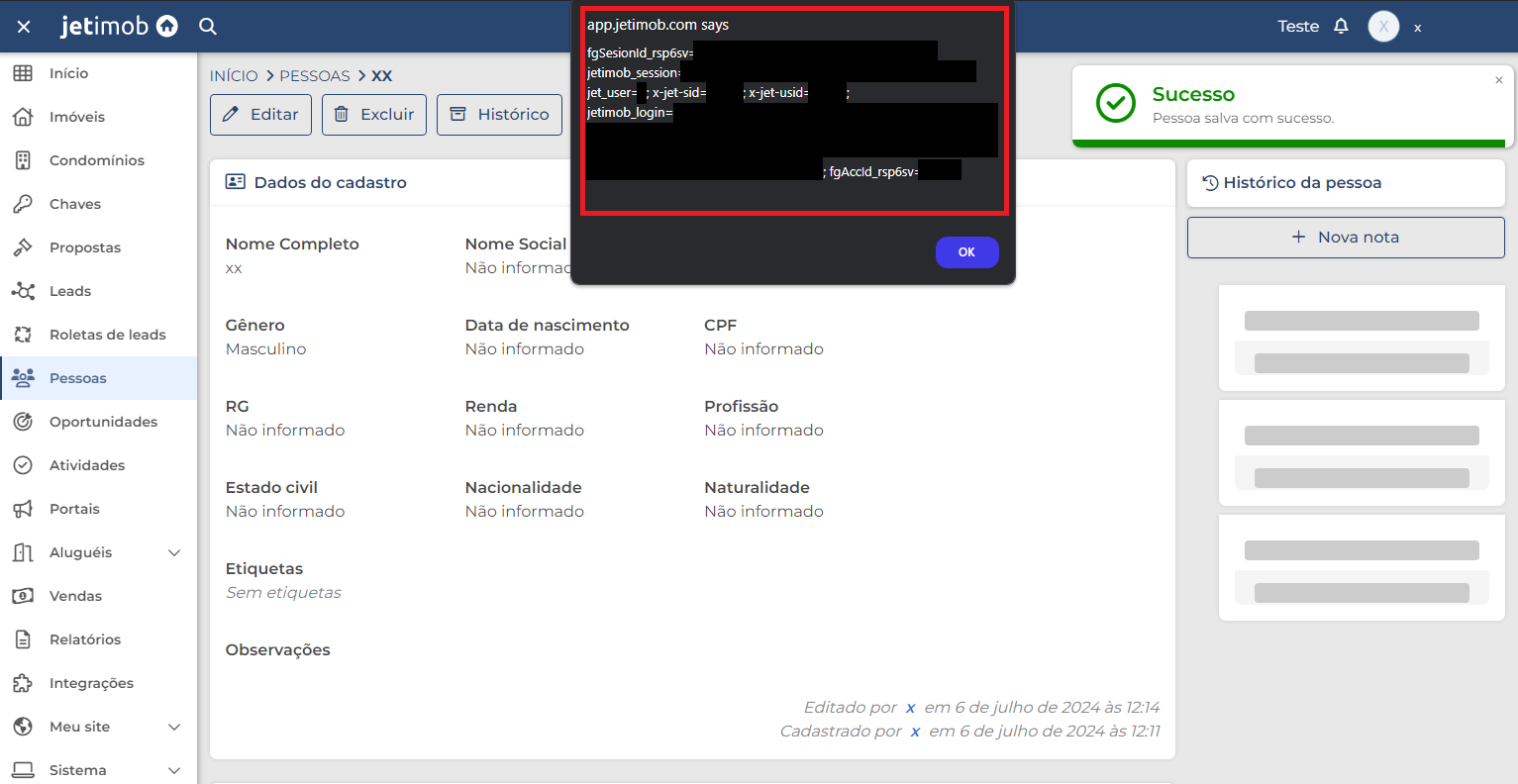Click the Observações label
The width and height of the screenshot is (1518, 784).
point(277,650)
